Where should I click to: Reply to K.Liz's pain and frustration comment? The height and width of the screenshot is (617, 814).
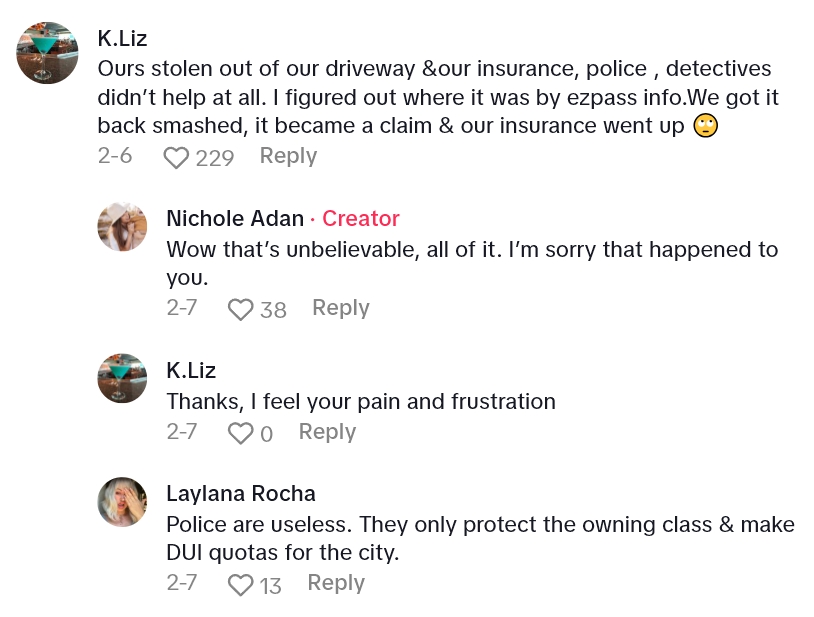click(x=327, y=432)
